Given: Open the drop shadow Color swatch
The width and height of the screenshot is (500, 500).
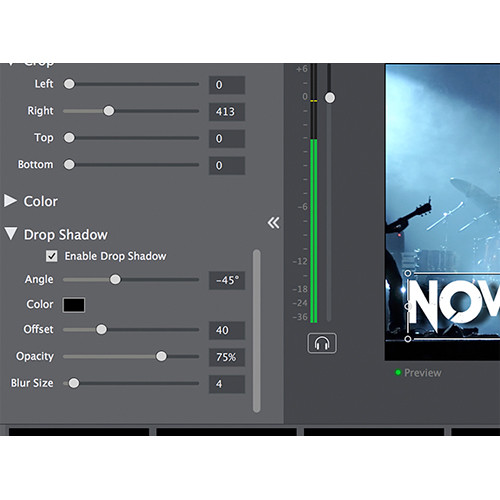Looking at the screenshot, I should pyautogui.click(x=74, y=305).
